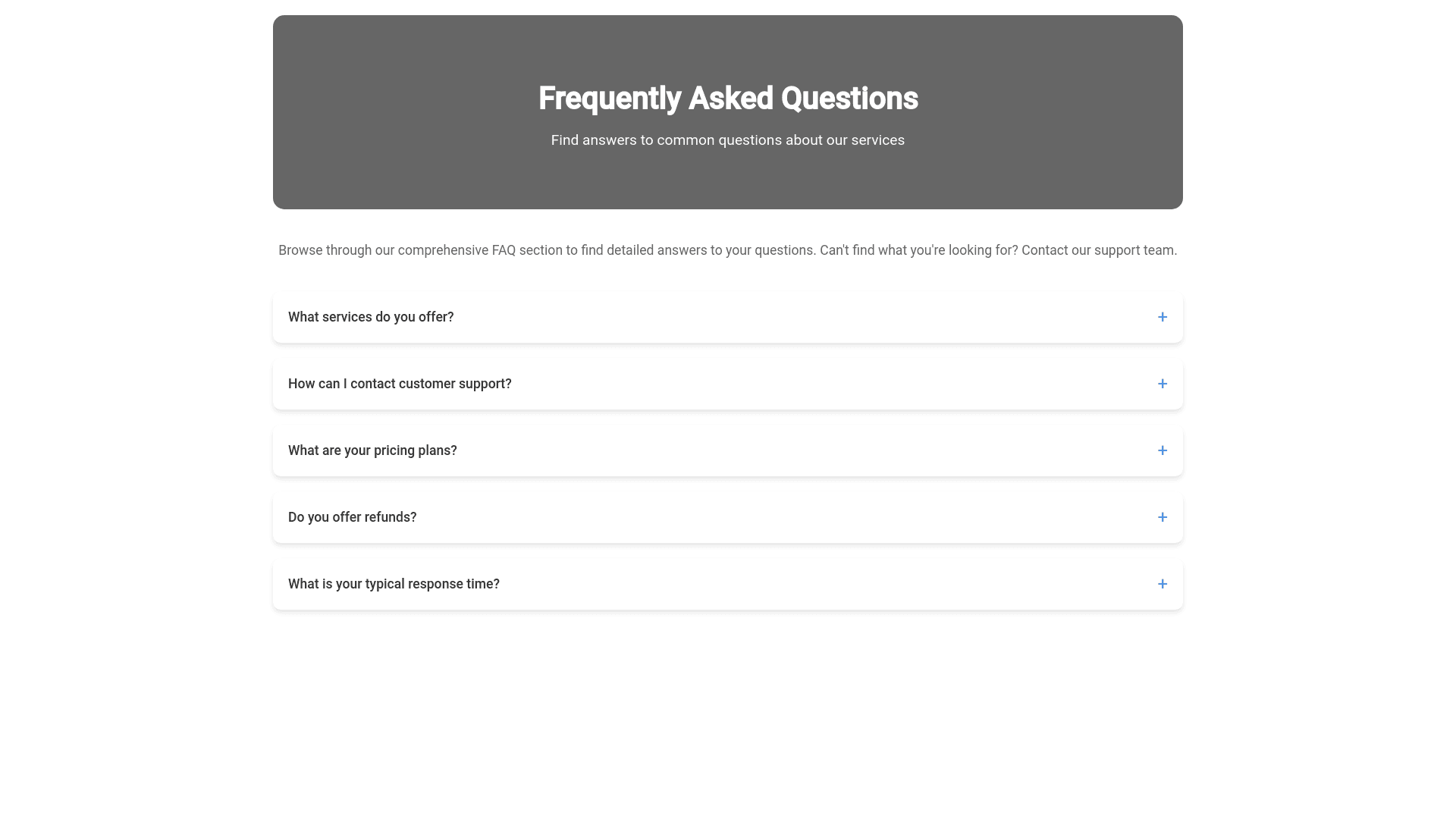1456x819 pixels.
Task: Open the "Do you offer refunds?" question
Action: 352,517
